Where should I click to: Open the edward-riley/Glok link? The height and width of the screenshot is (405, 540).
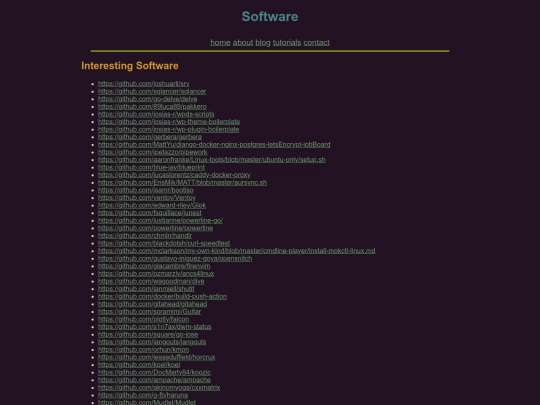coord(152,205)
